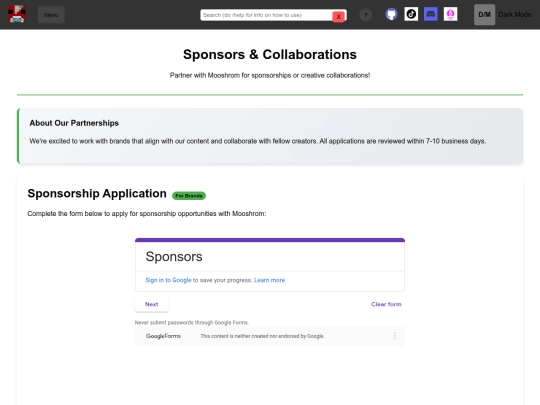540x405 pixels.
Task: Click the Next button in the form
Action: tap(152, 304)
